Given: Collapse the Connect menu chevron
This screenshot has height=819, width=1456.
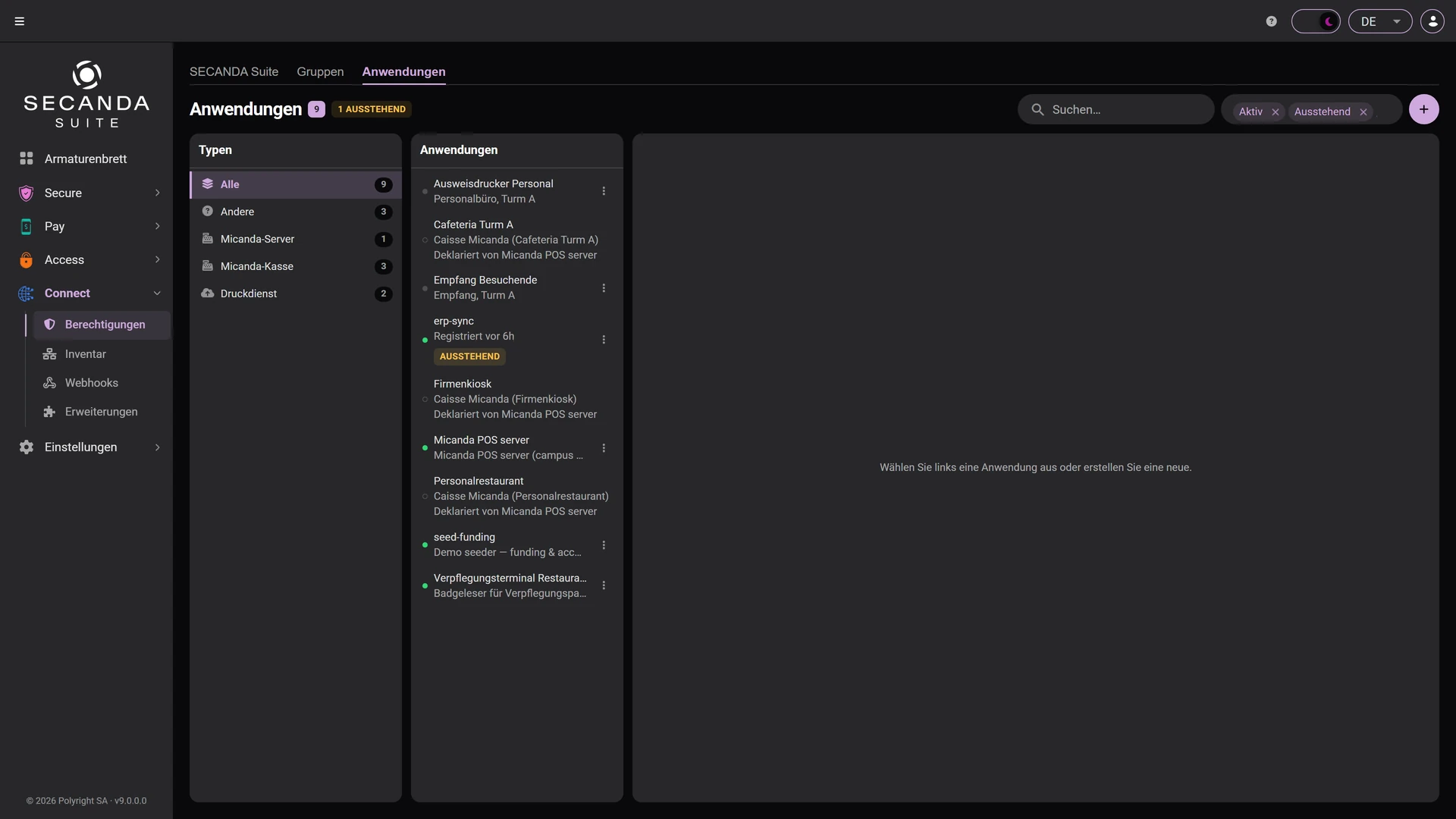Looking at the screenshot, I should click(157, 293).
